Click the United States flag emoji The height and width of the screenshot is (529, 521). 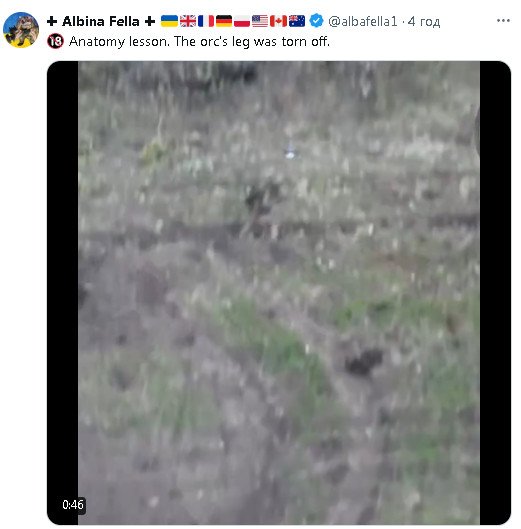coord(260,21)
